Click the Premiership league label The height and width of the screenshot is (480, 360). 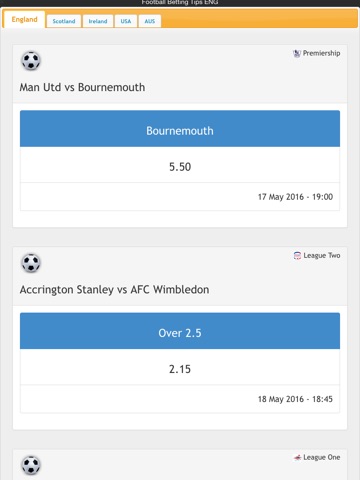point(321,53)
